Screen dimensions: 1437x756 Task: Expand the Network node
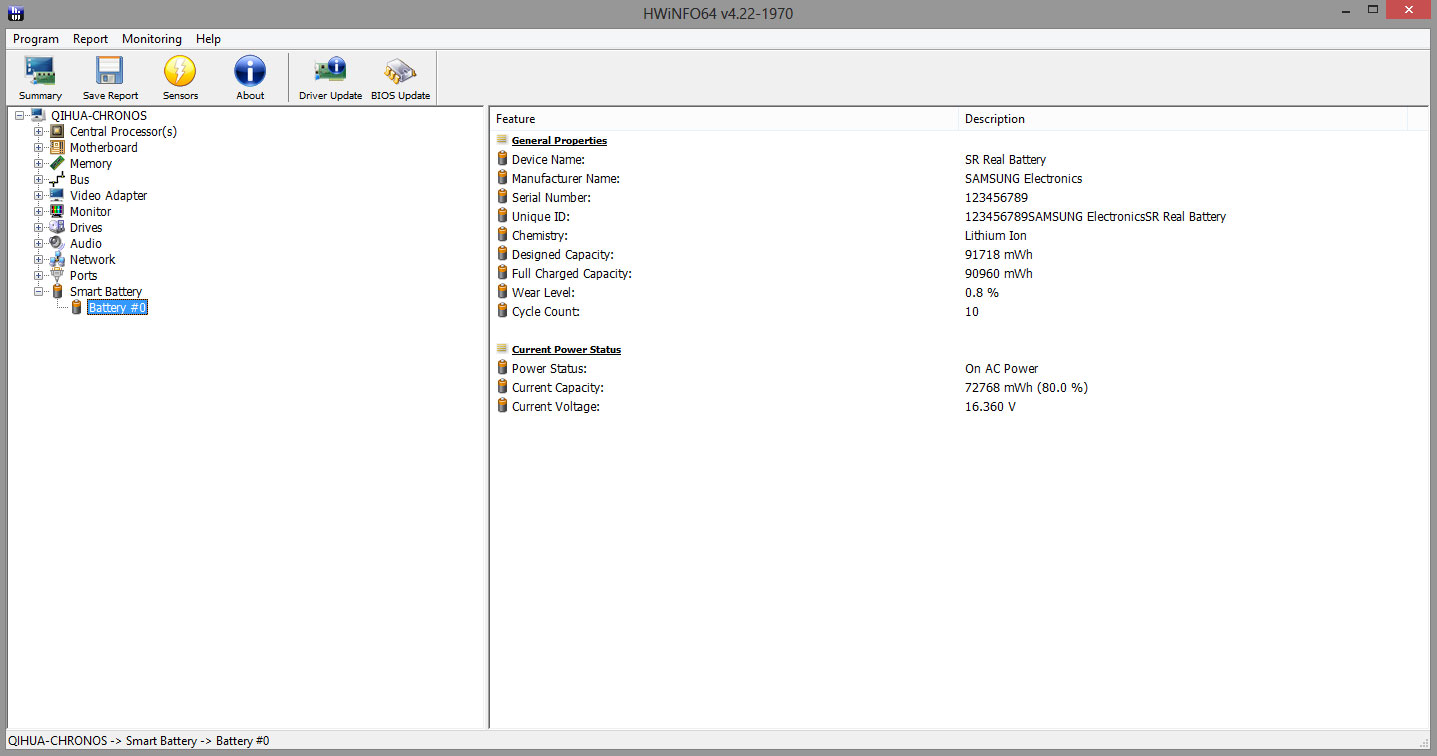pos(39,260)
